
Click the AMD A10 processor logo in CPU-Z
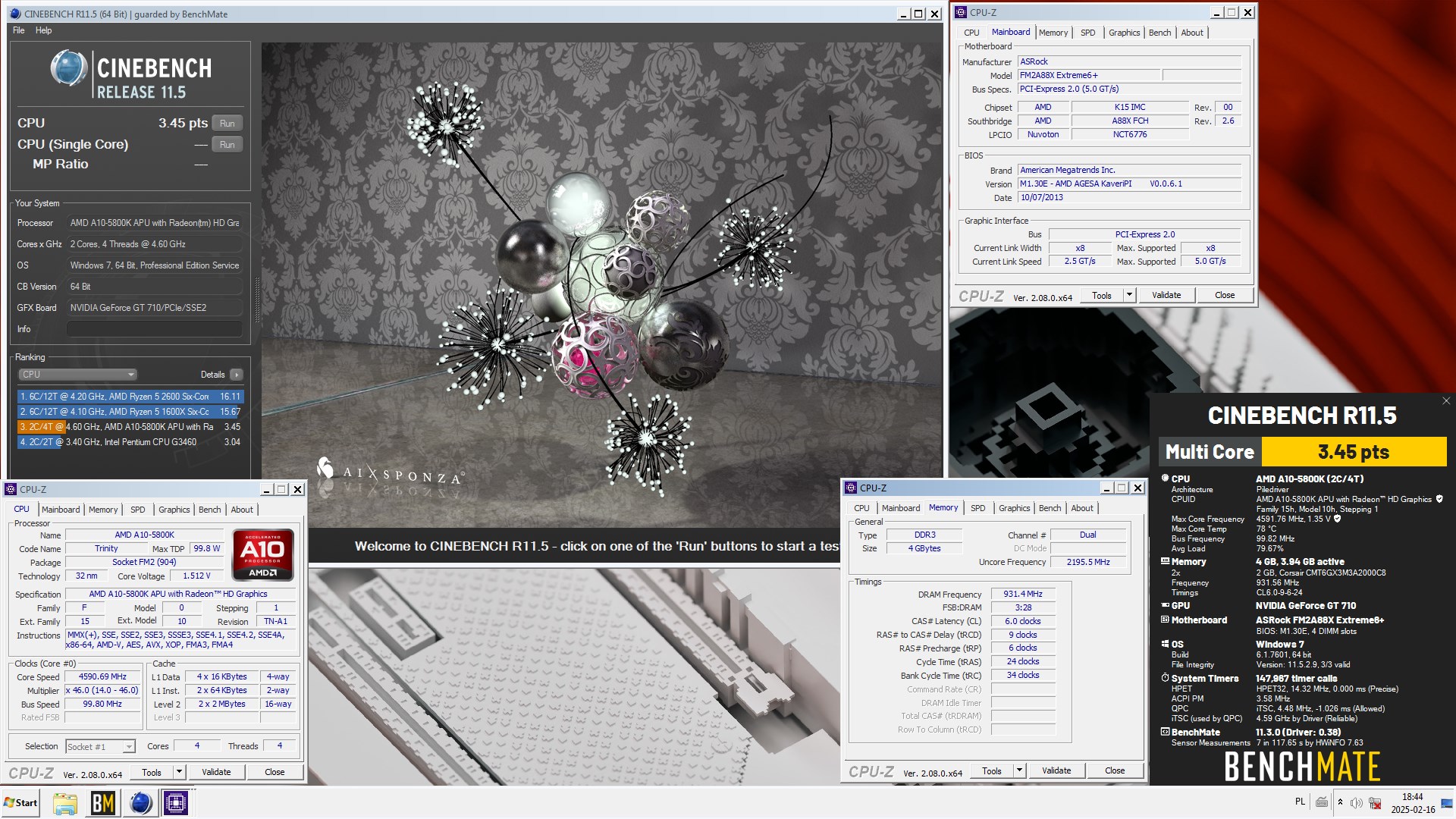pyautogui.click(x=262, y=555)
